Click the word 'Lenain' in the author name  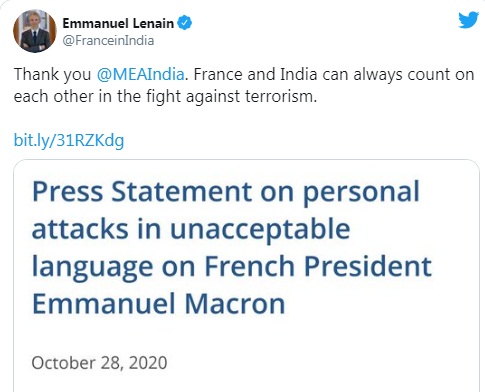153,23
